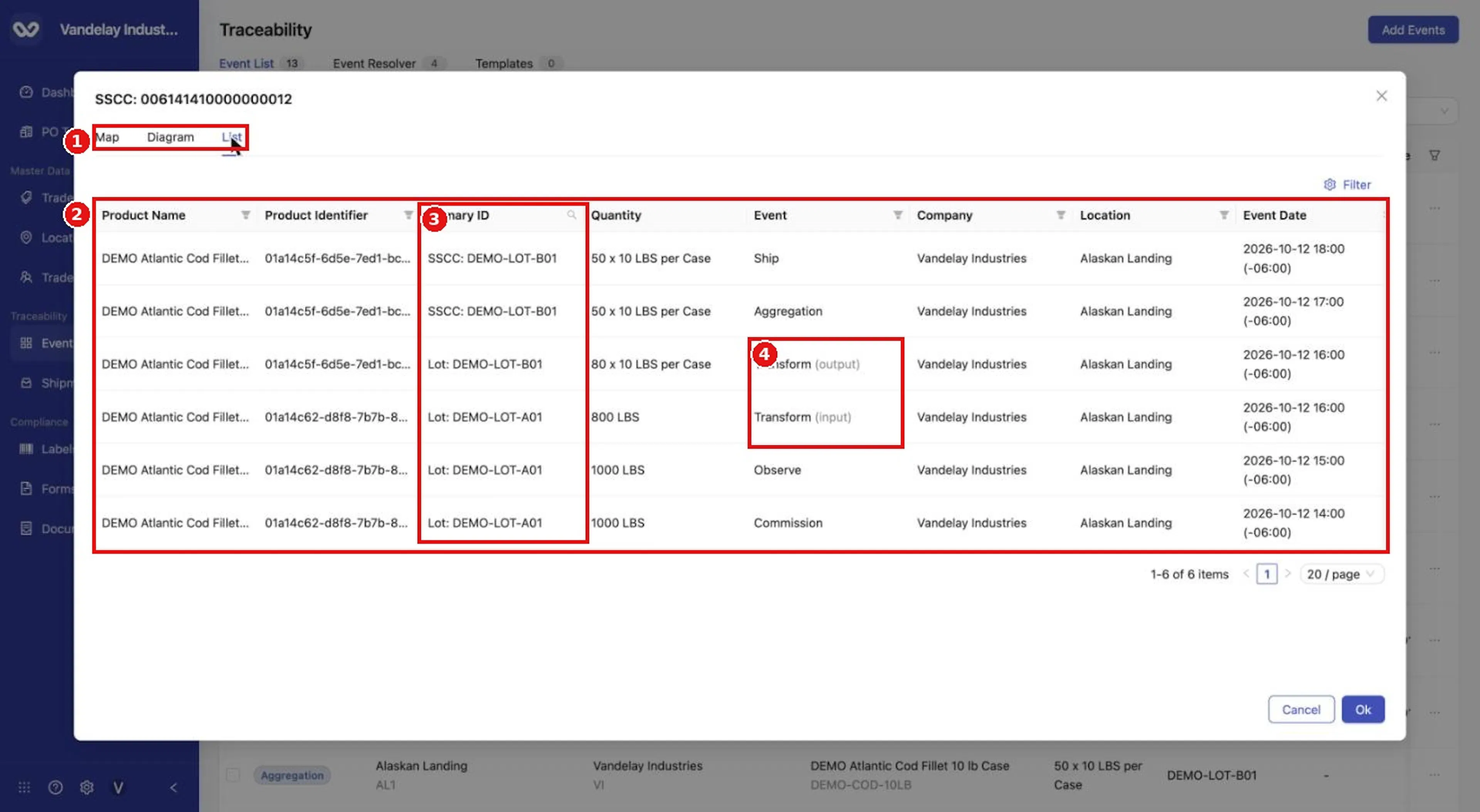Click the Vandelay Industries logo
Image resolution: width=1480 pixels, height=812 pixels.
(x=26, y=29)
